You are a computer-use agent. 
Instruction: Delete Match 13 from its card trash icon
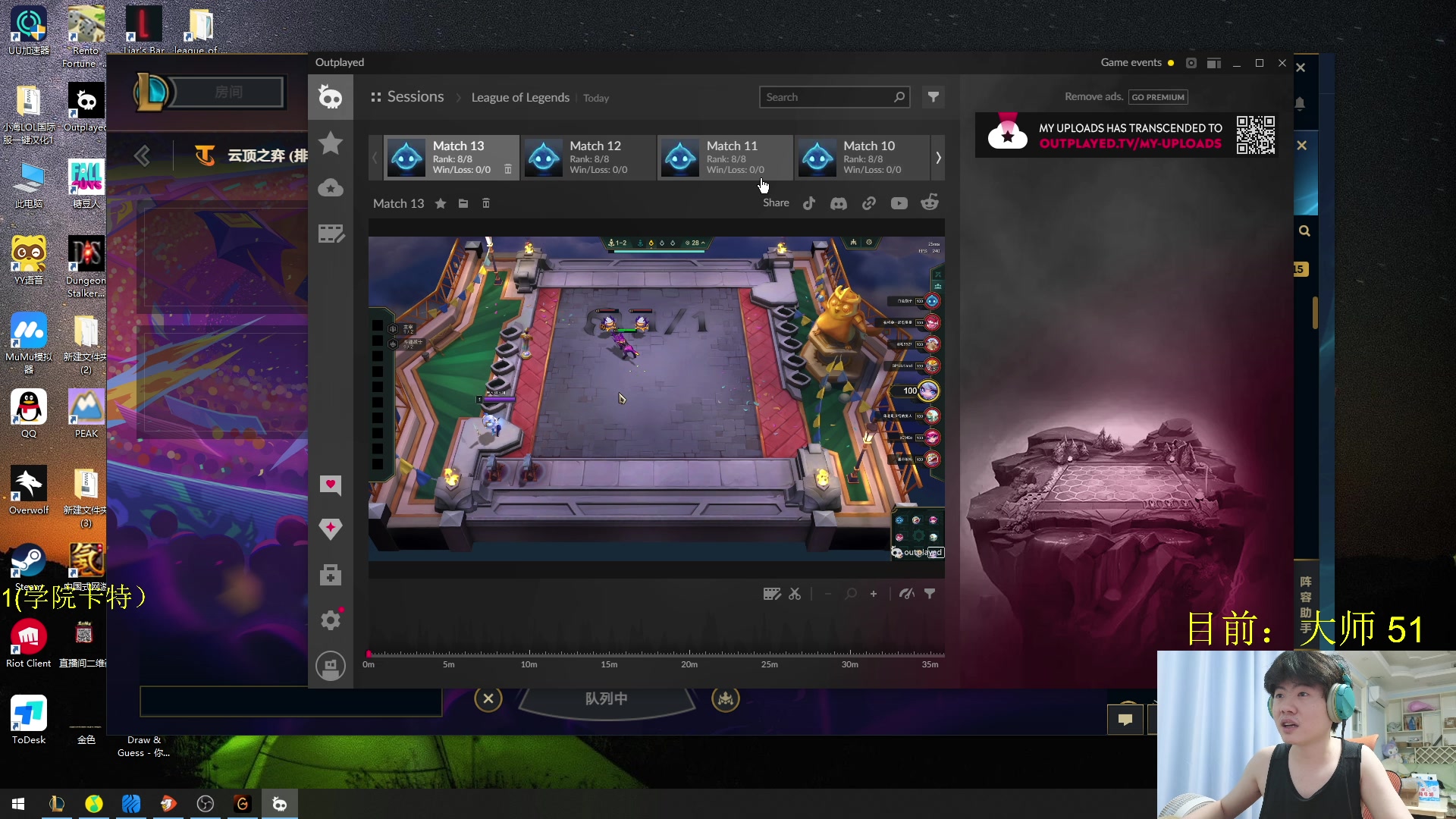click(x=508, y=170)
